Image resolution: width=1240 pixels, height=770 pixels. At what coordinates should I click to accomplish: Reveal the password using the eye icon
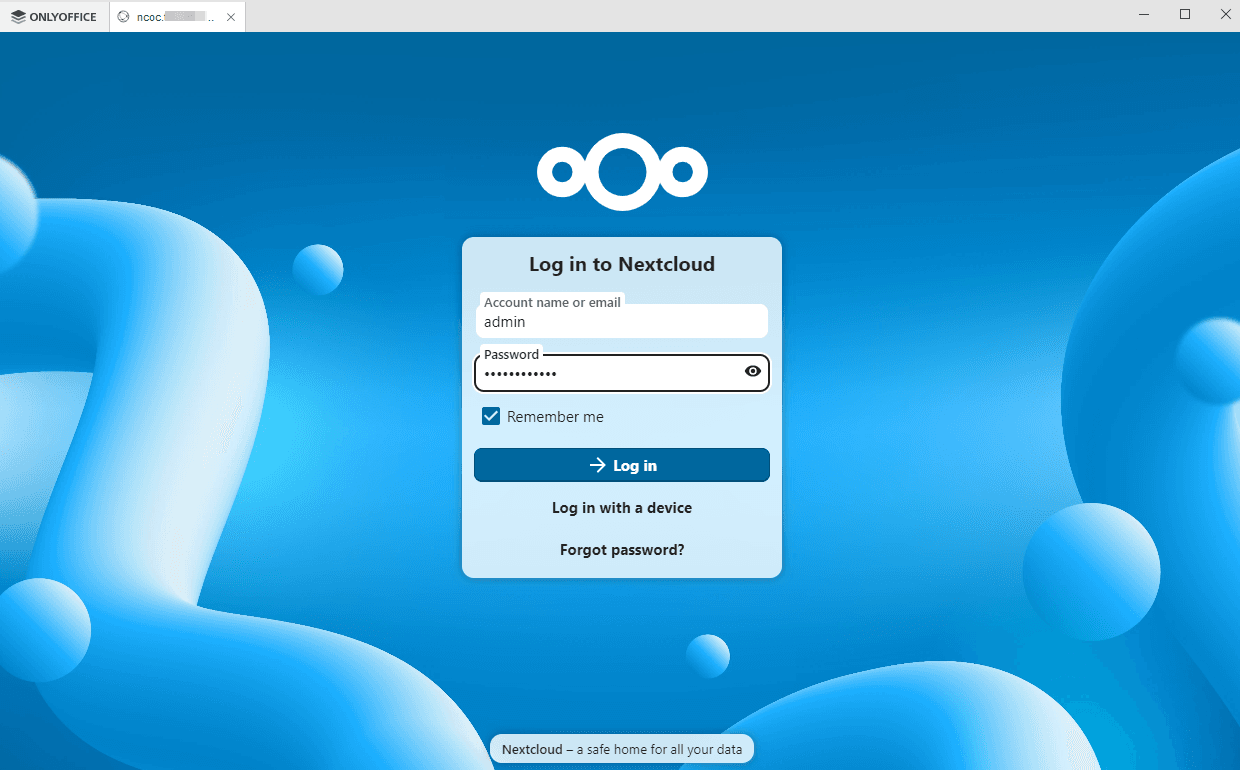point(752,371)
